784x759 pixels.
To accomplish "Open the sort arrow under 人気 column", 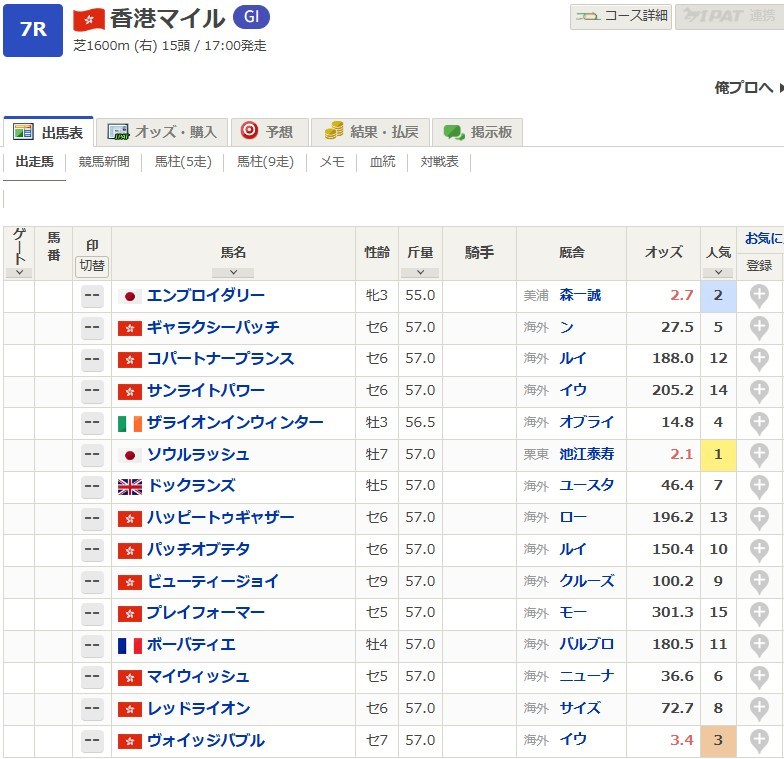I will [717, 272].
